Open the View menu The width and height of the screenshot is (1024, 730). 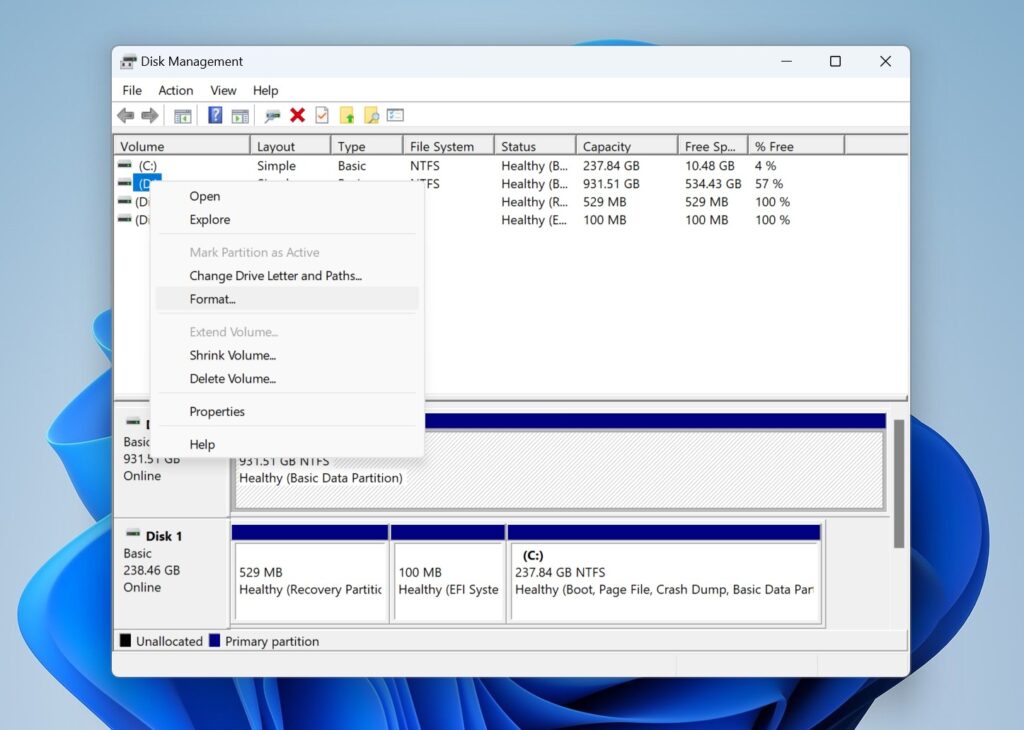223,90
